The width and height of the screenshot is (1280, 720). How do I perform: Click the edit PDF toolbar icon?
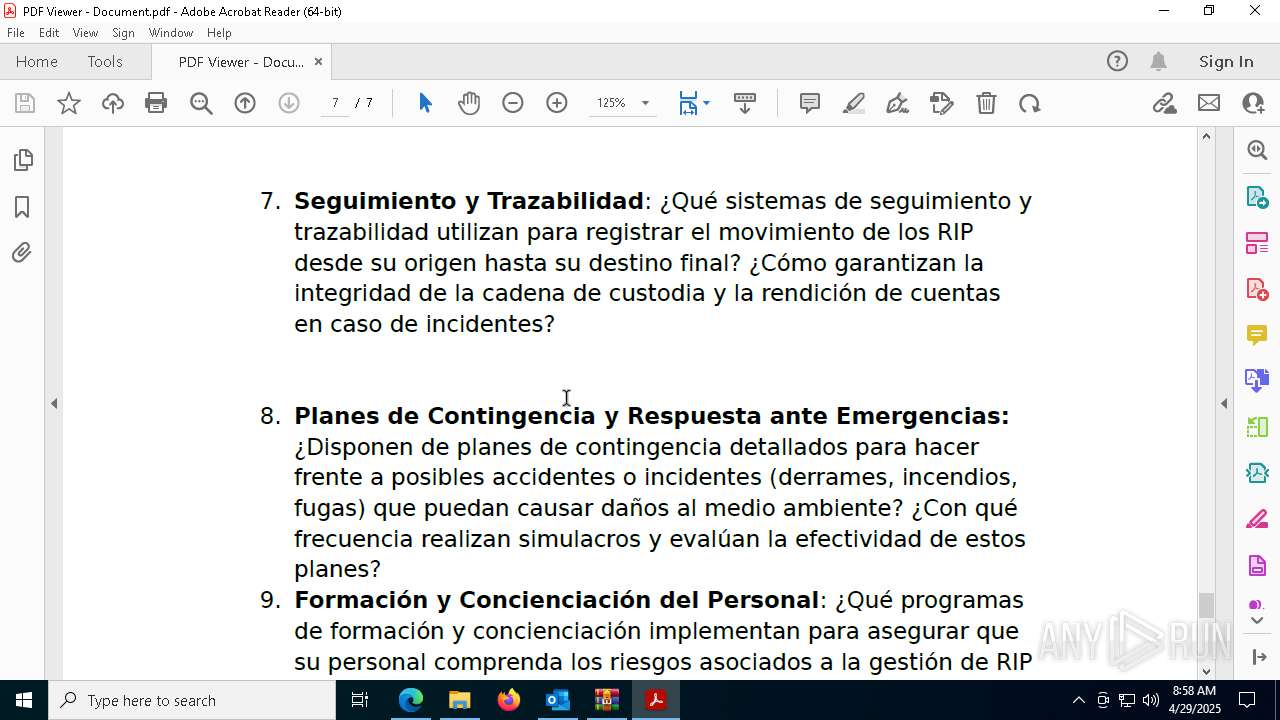(942, 103)
